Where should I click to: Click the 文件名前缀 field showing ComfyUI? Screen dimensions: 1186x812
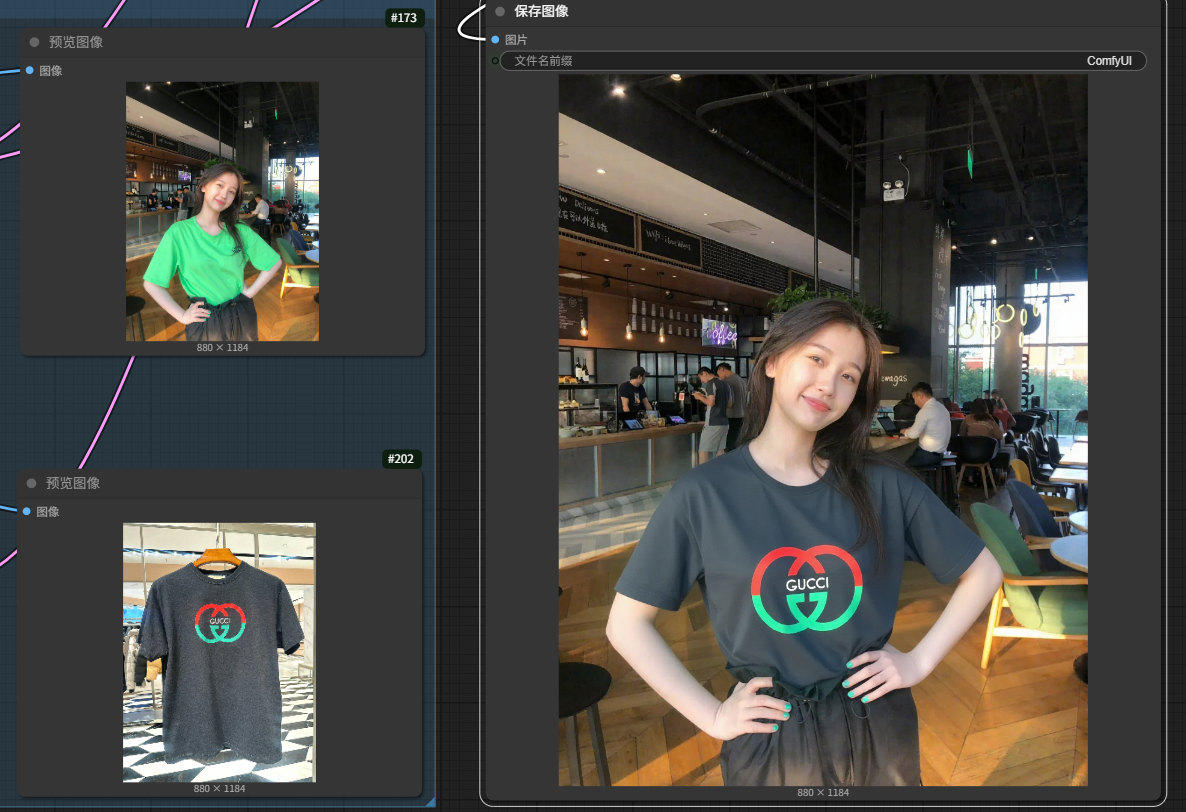tap(822, 61)
